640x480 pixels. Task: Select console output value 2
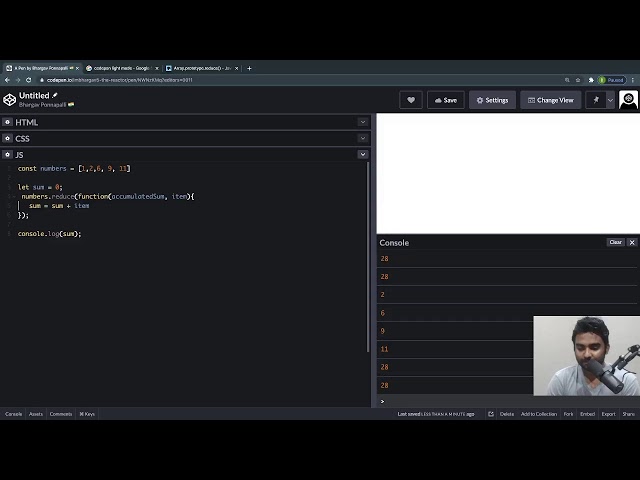(x=382, y=295)
